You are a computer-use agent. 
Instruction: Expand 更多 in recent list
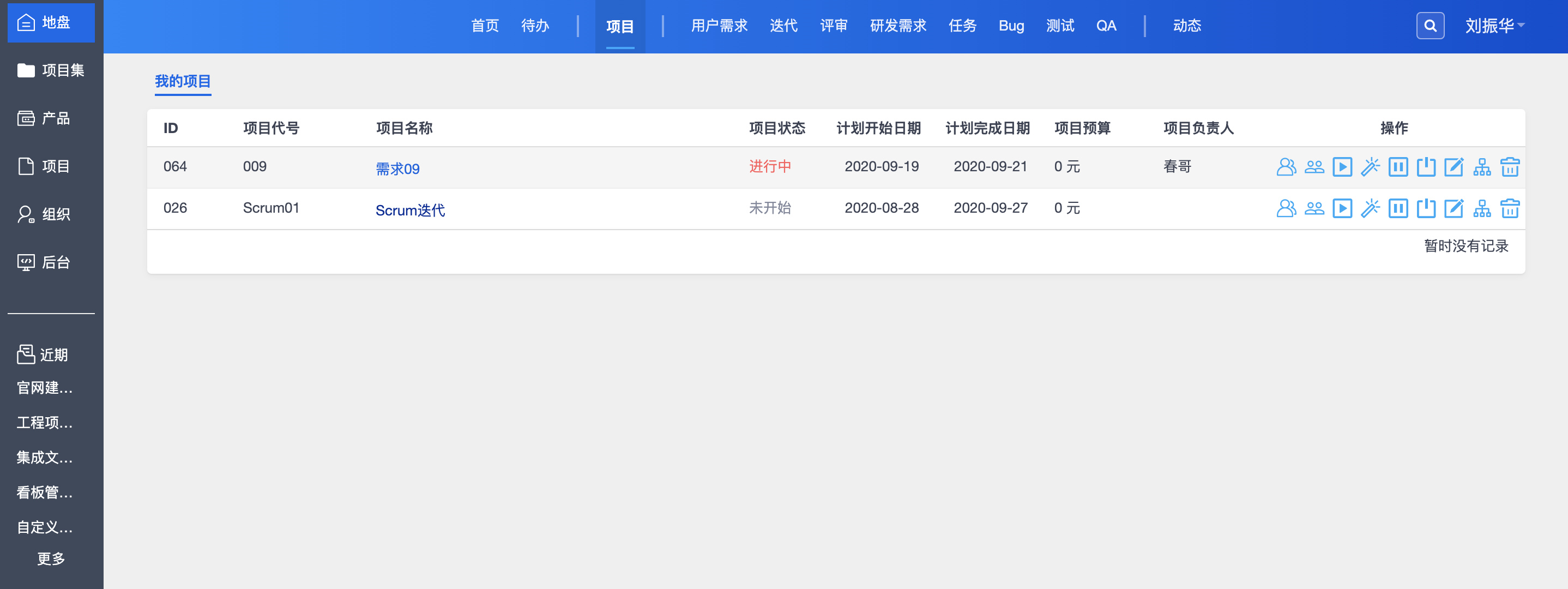click(51, 558)
